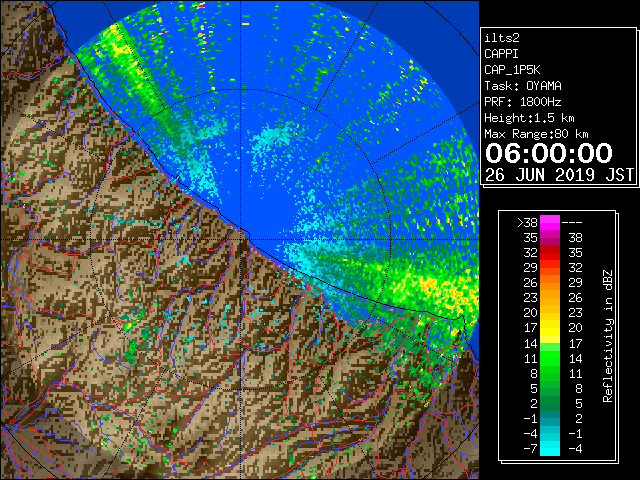Viewport: 640px width, 480px height.
Task: Click the '---' legend label
Action: point(572,223)
